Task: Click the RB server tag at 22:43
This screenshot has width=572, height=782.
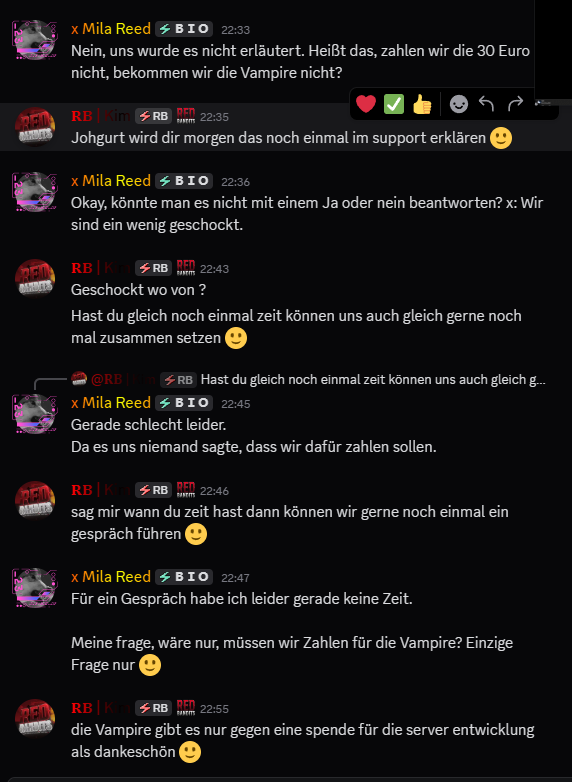Action: 154,268
